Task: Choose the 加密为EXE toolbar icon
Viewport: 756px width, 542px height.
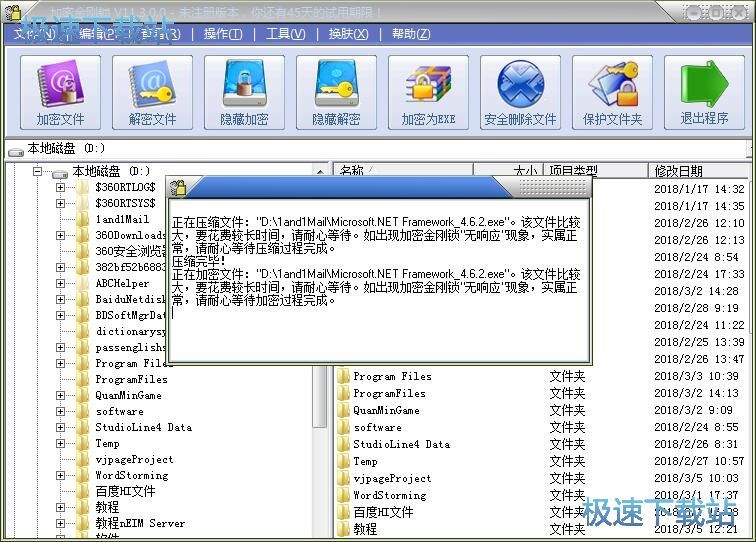Action: (x=429, y=92)
